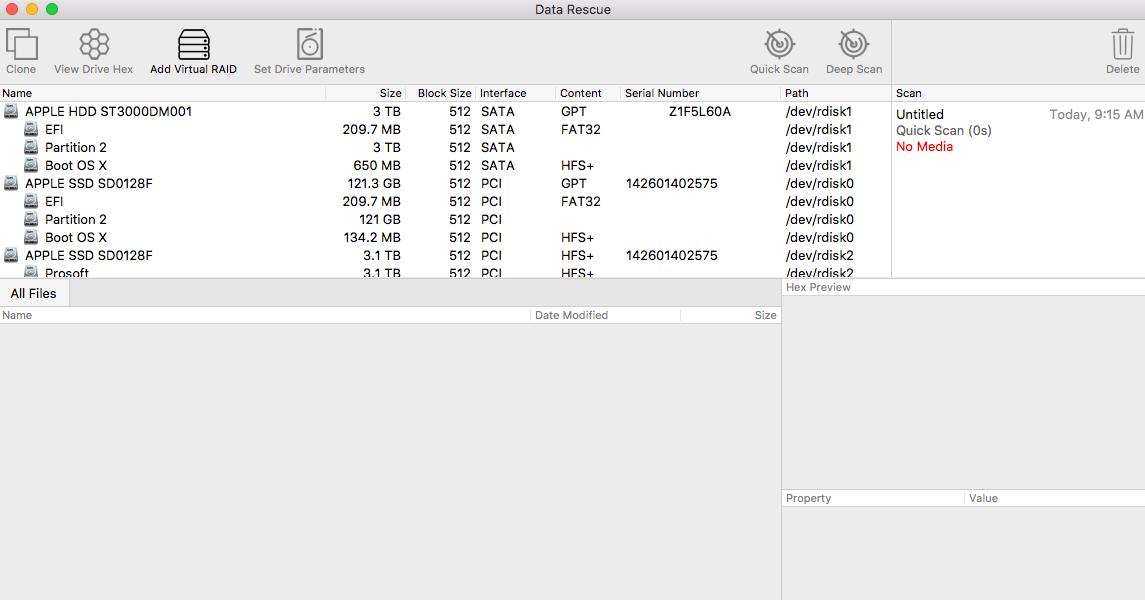The width and height of the screenshot is (1145, 600).
Task: Select the 650 MB Boot OS X partition
Action: pyautogui.click(x=75, y=166)
